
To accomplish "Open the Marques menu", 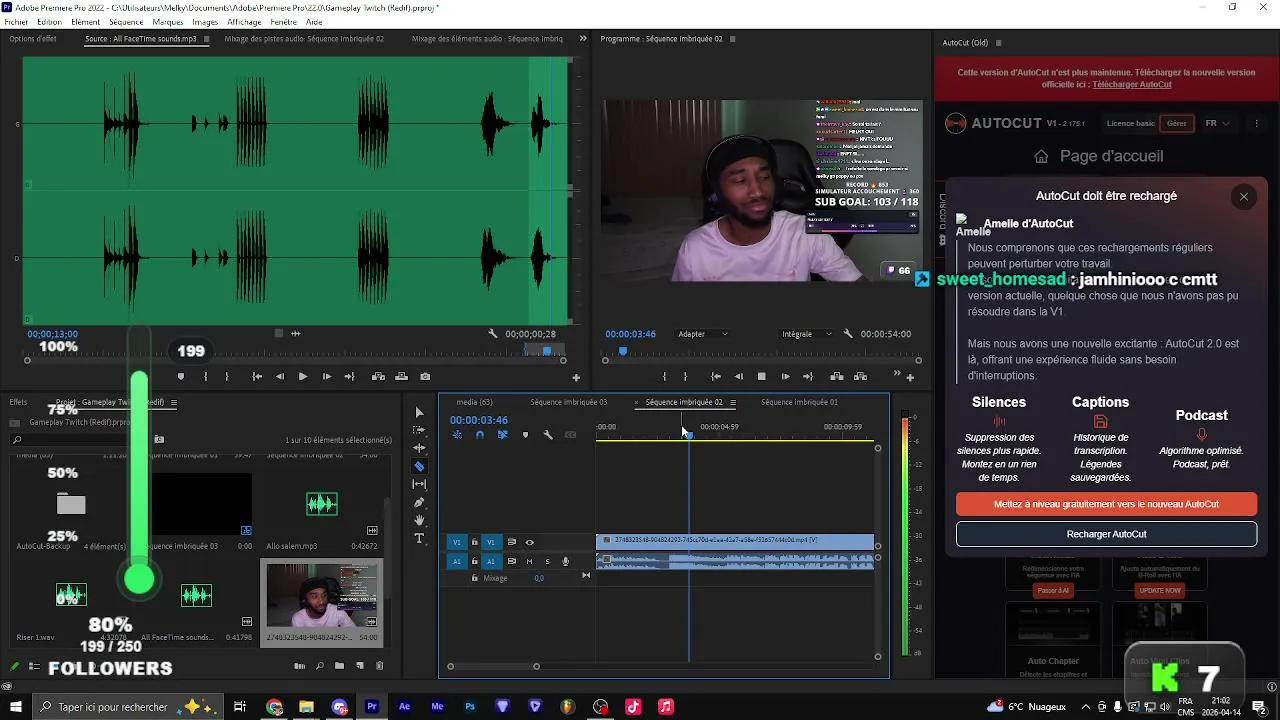I will (x=168, y=22).
